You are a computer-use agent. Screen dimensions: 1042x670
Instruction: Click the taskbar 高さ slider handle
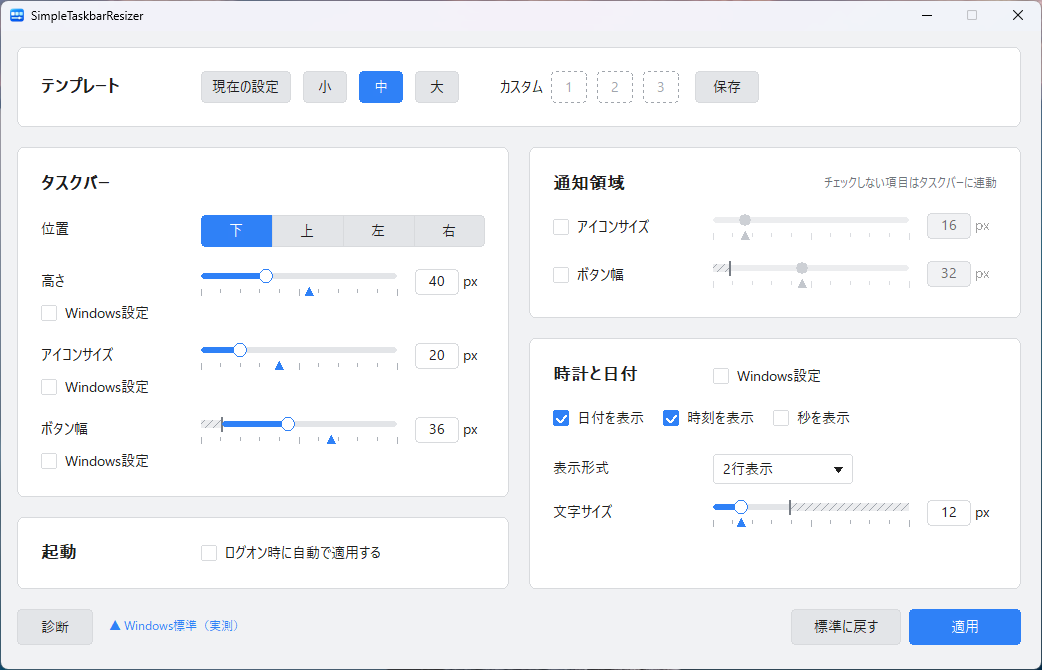coord(266,276)
